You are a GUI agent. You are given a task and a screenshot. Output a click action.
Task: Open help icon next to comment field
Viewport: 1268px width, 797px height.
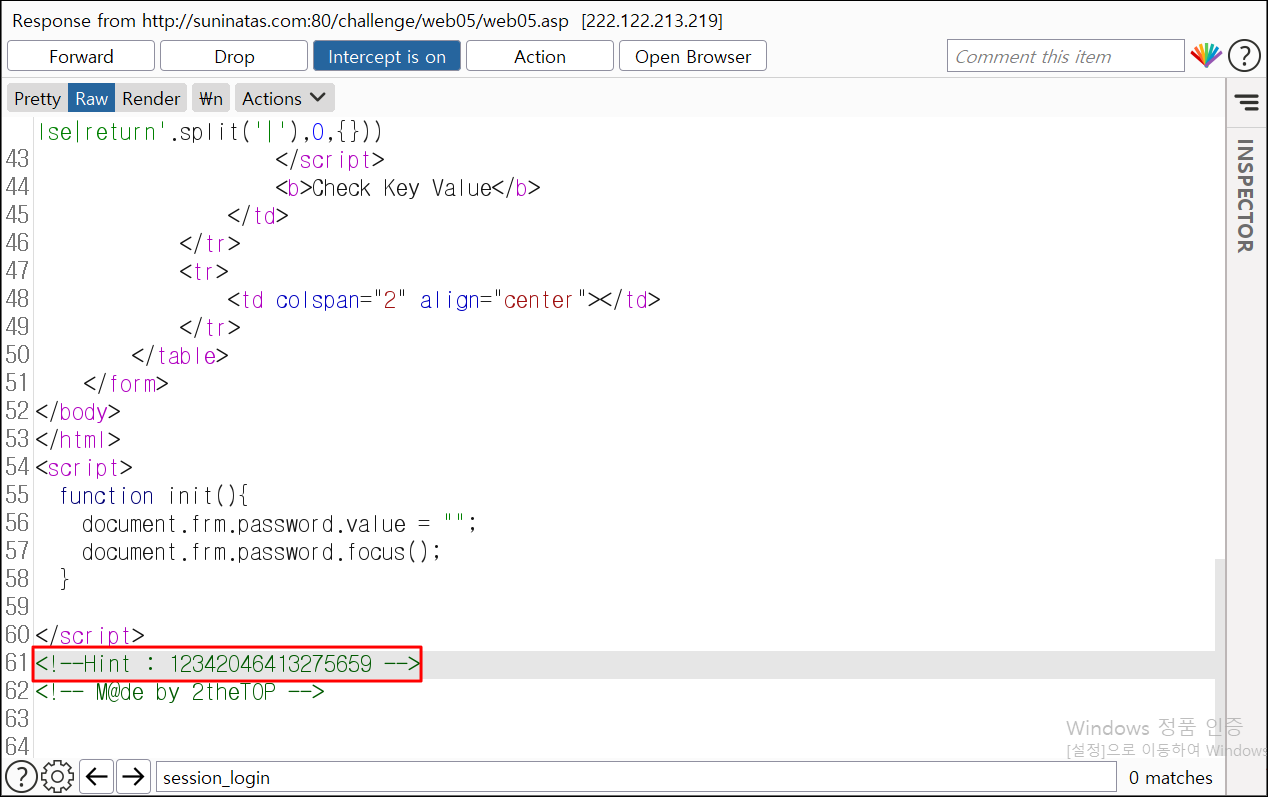pos(1244,55)
